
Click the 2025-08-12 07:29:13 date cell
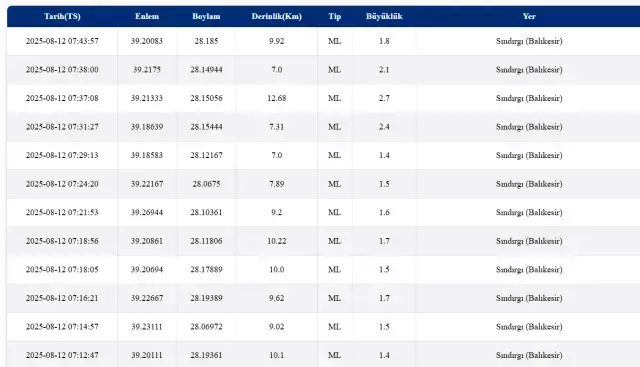pyautogui.click(x=62, y=155)
